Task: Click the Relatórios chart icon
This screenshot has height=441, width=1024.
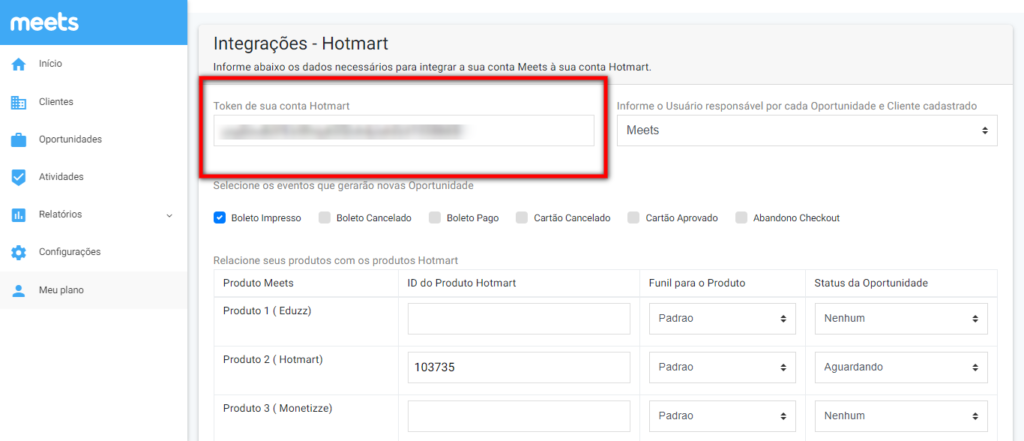Action: pos(19,214)
